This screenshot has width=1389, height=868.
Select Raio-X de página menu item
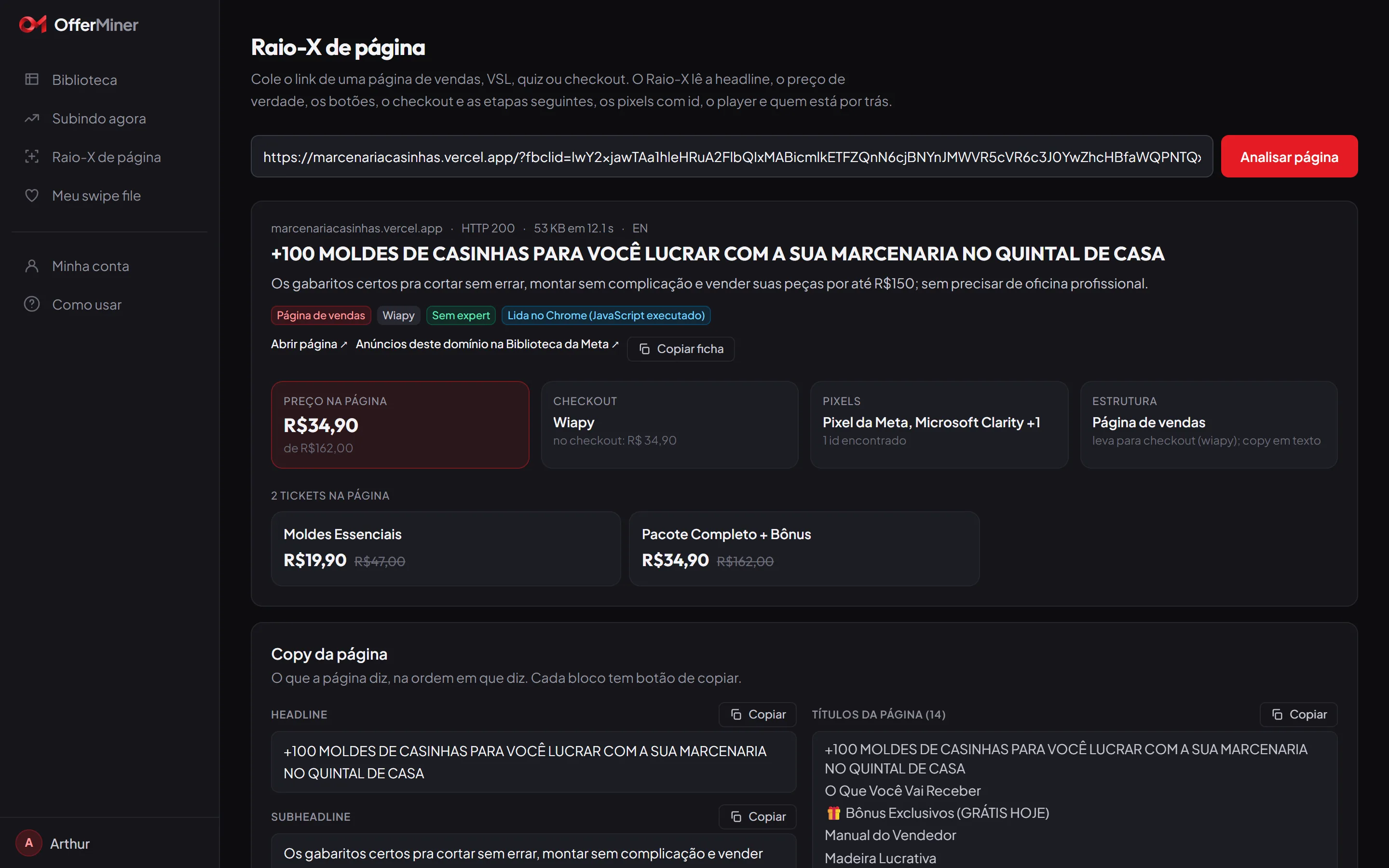point(109,157)
